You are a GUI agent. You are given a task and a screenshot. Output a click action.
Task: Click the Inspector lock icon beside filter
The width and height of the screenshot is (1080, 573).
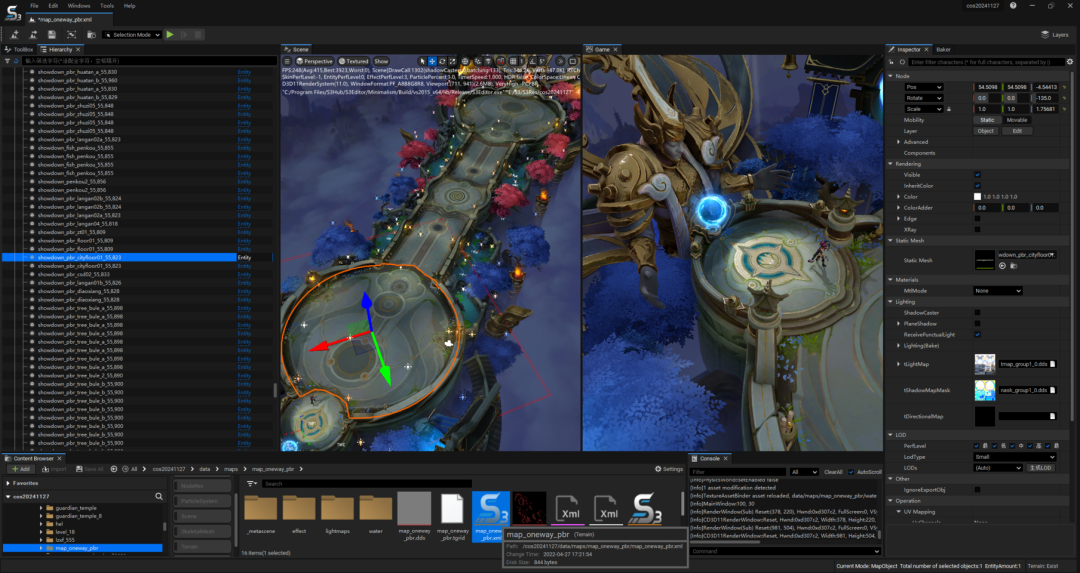[x=891, y=62]
